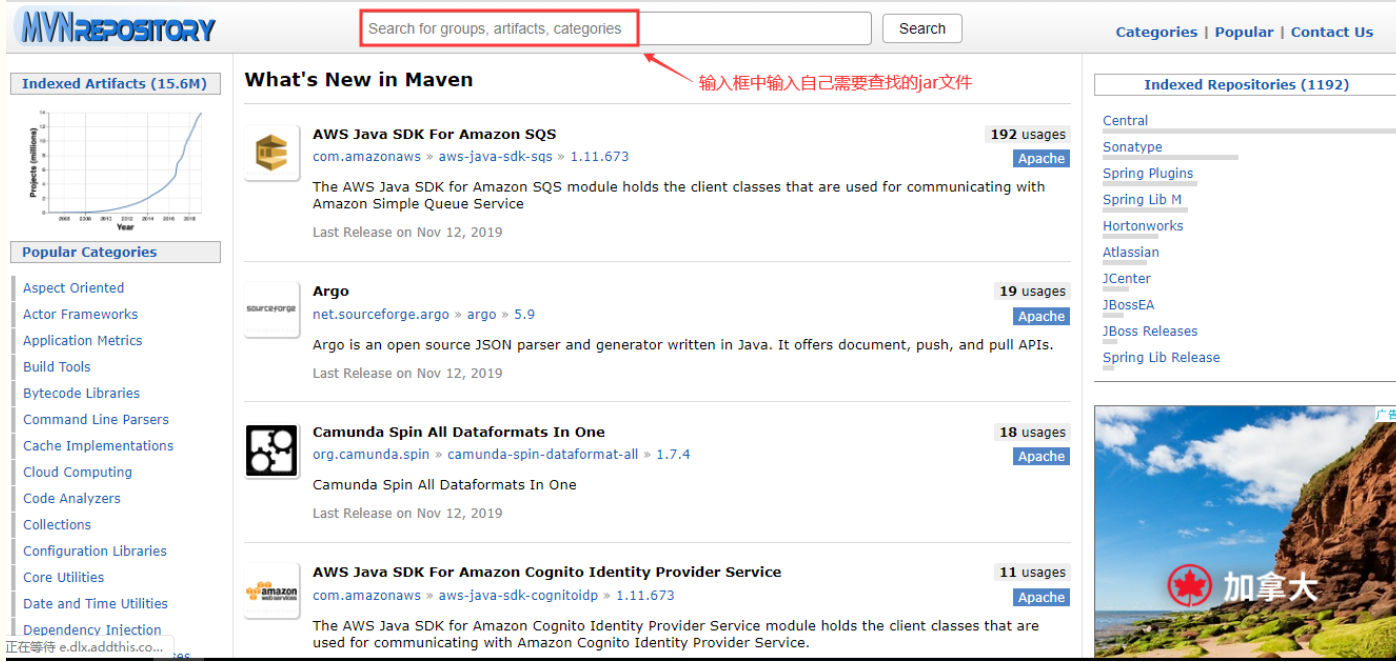Focus the artifact search input field
This screenshot has height=662, width=1396.
click(x=616, y=29)
